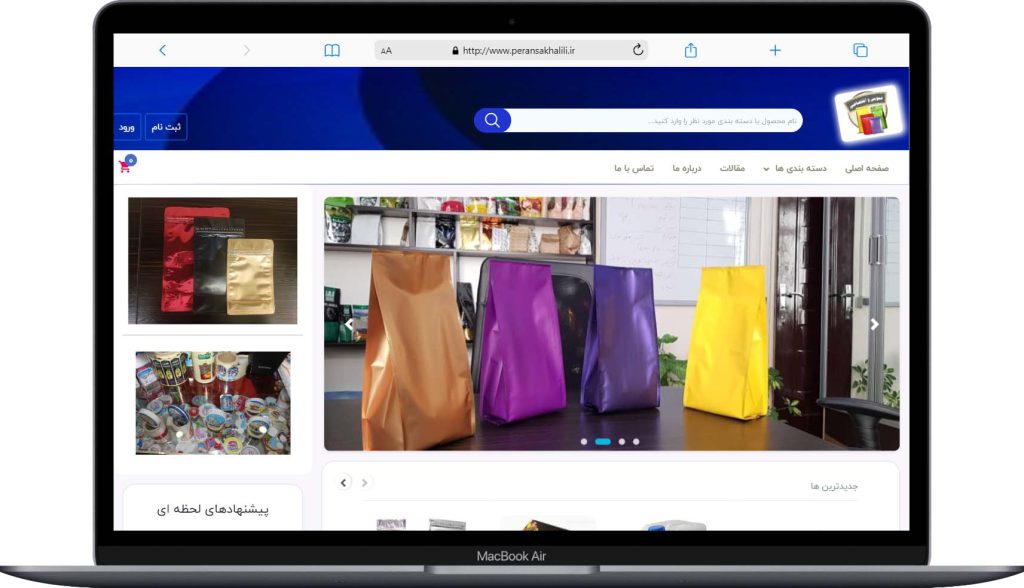This screenshot has width=1024, height=588.
Task: Show all tabs overview icon
Action: [x=860, y=50]
